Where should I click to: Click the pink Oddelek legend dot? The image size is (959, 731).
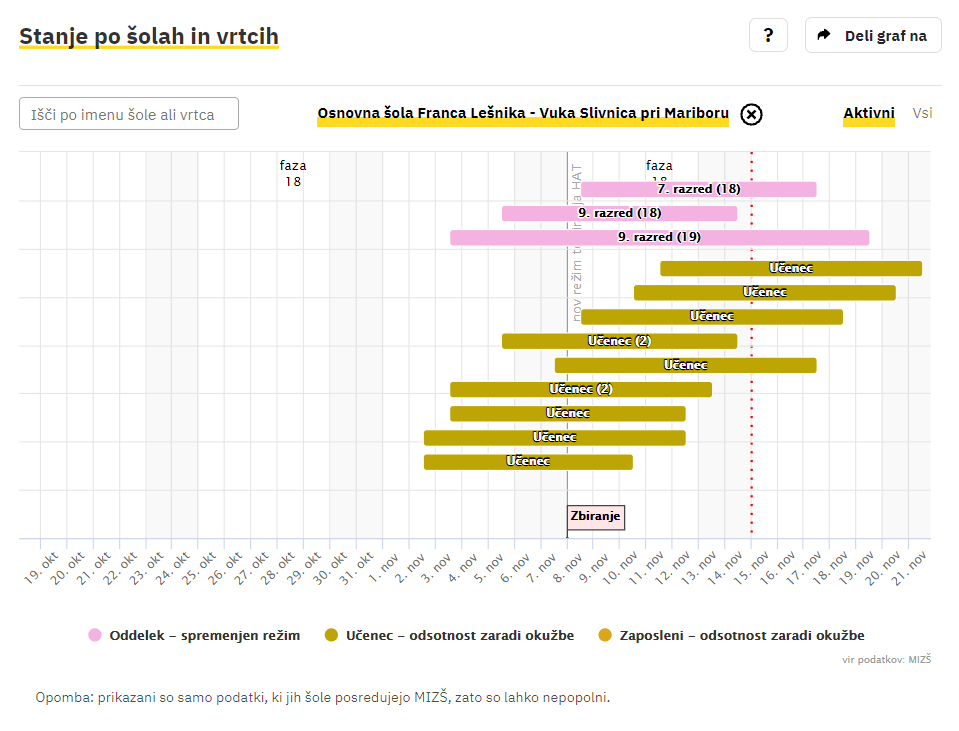(x=95, y=635)
